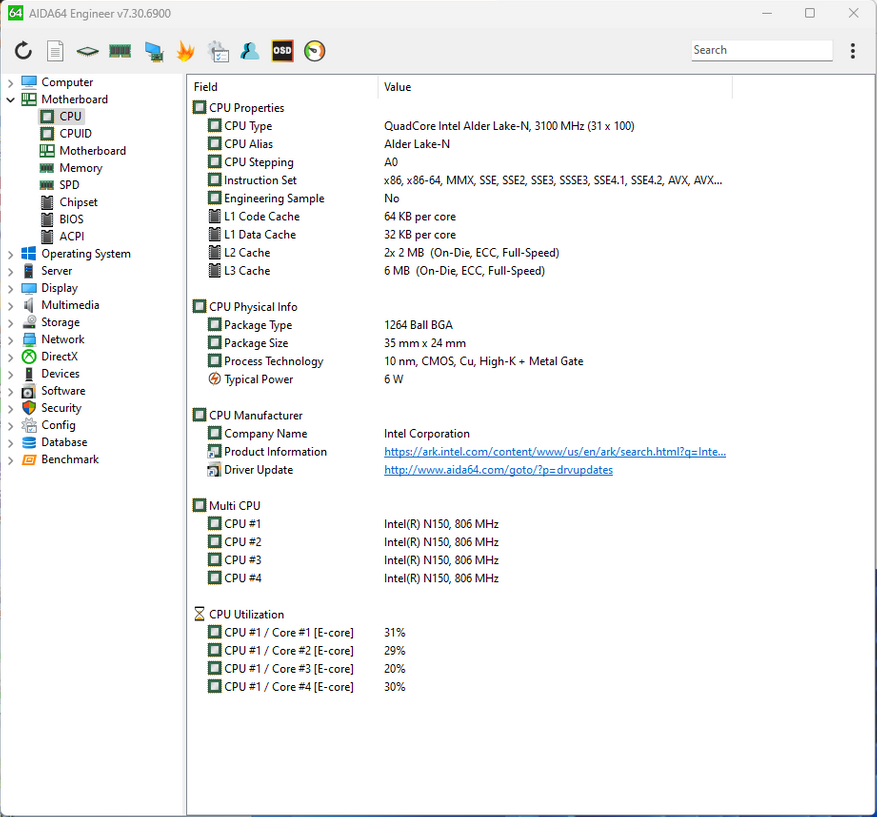Open the user-shaped toolbar icon
Screen dimensions: 877x817
pos(250,51)
